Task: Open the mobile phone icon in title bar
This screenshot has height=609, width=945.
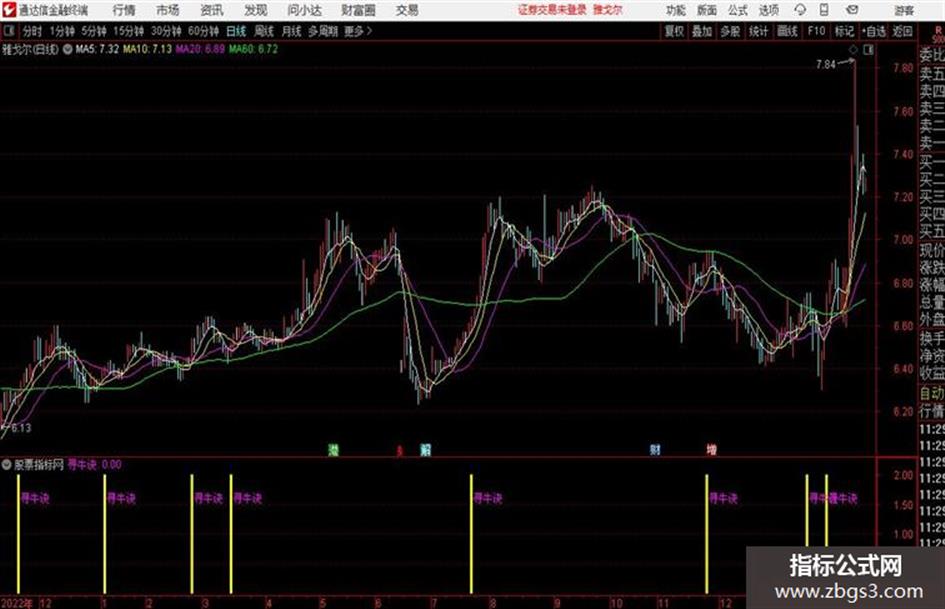Action: [x=824, y=10]
